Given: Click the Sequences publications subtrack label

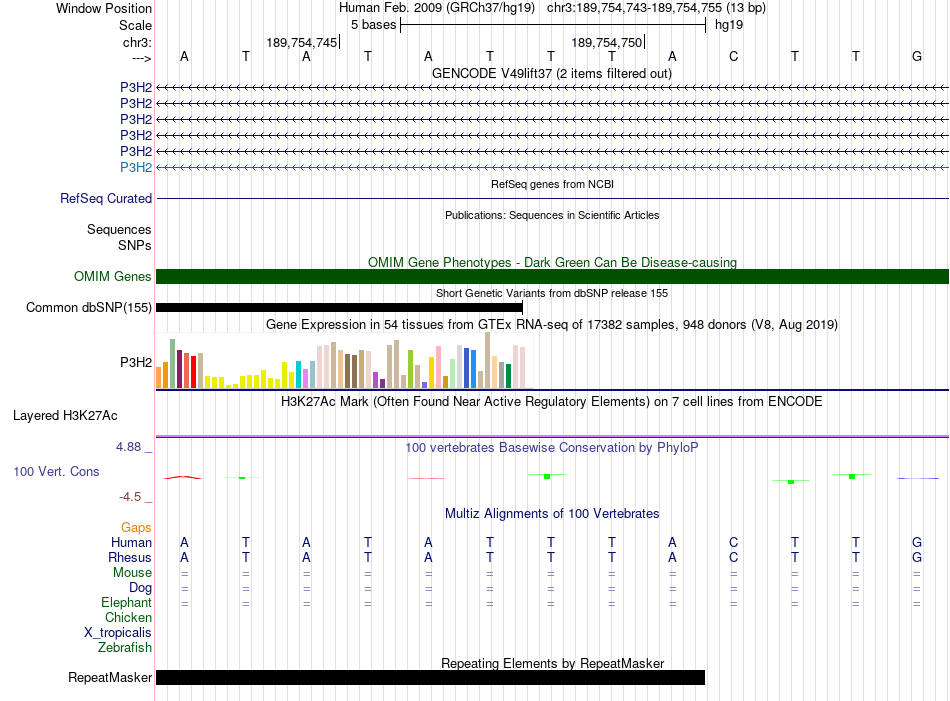Looking at the screenshot, I should pyautogui.click(x=119, y=230).
